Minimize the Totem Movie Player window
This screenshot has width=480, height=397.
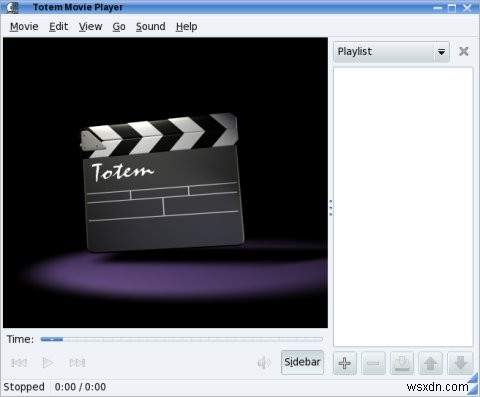pyautogui.click(x=438, y=8)
